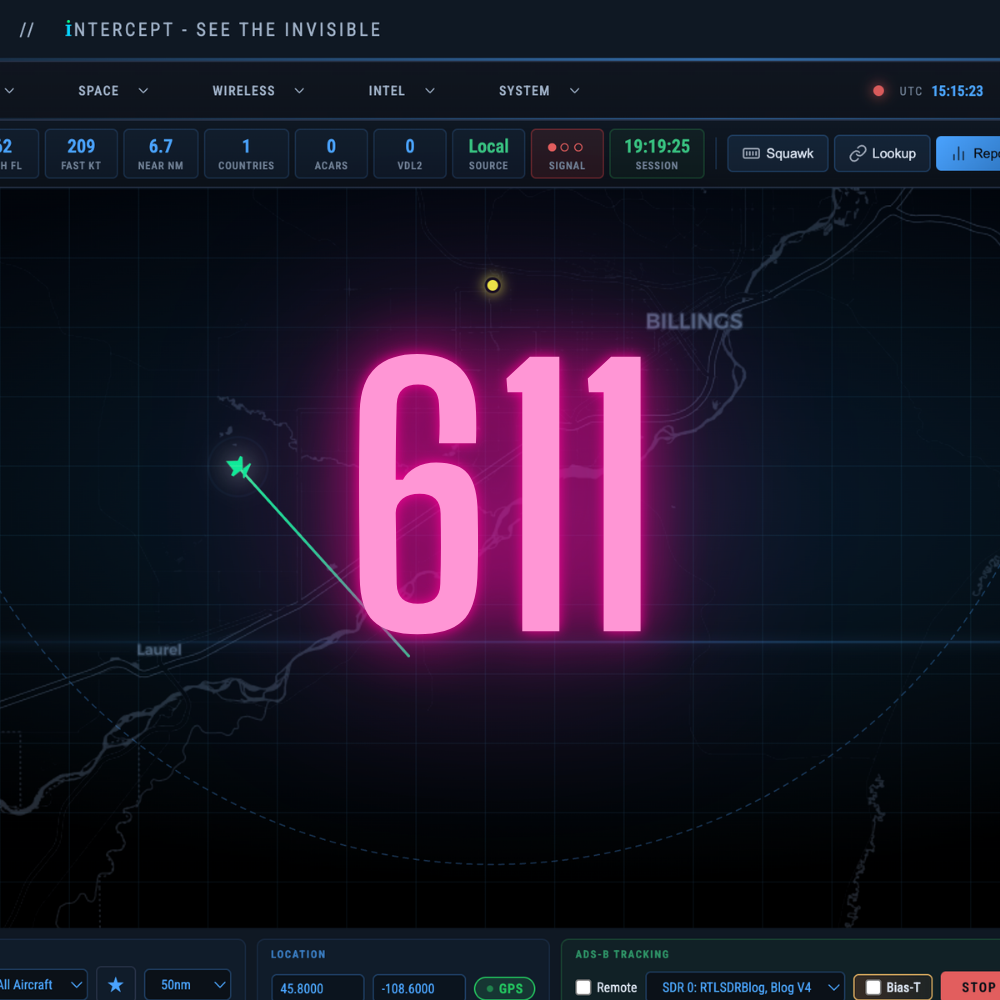Click the chain-link icon on the Lookup button
This screenshot has width=1000, height=1000.
click(x=860, y=153)
